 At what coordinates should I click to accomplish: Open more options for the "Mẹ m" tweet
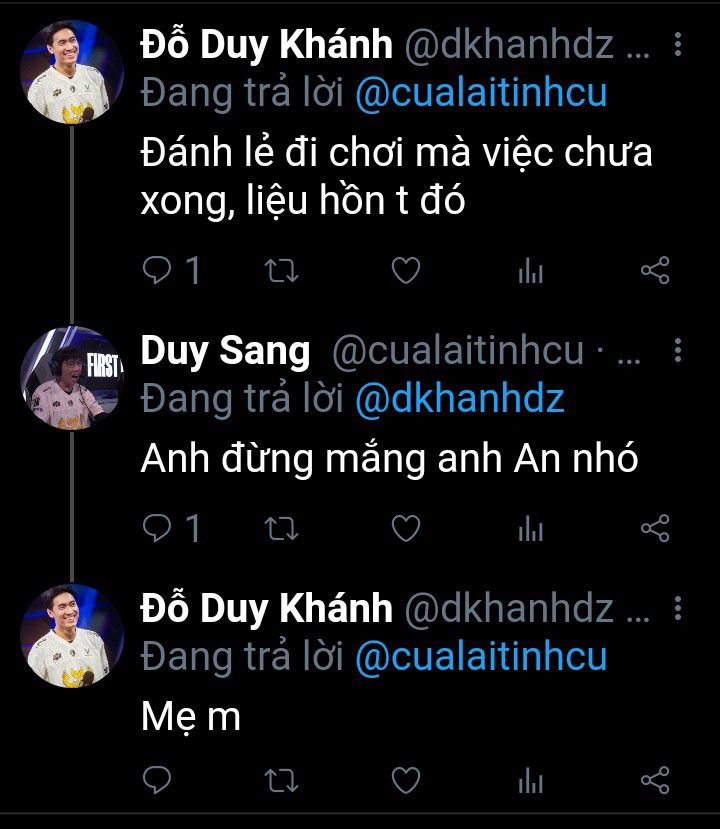click(679, 607)
